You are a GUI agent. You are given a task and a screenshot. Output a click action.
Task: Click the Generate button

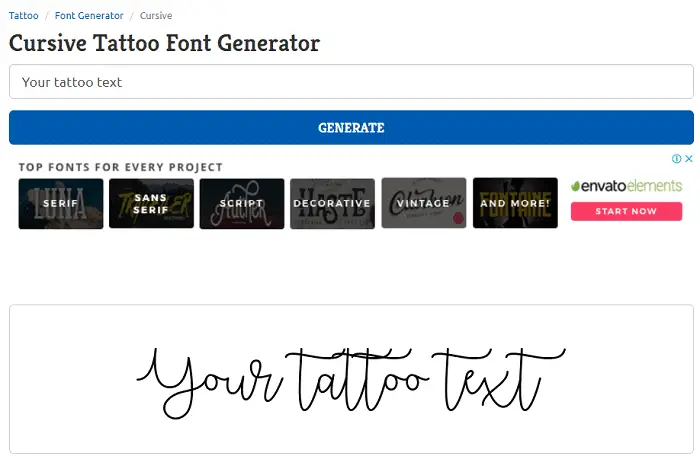click(x=351, y=128)
